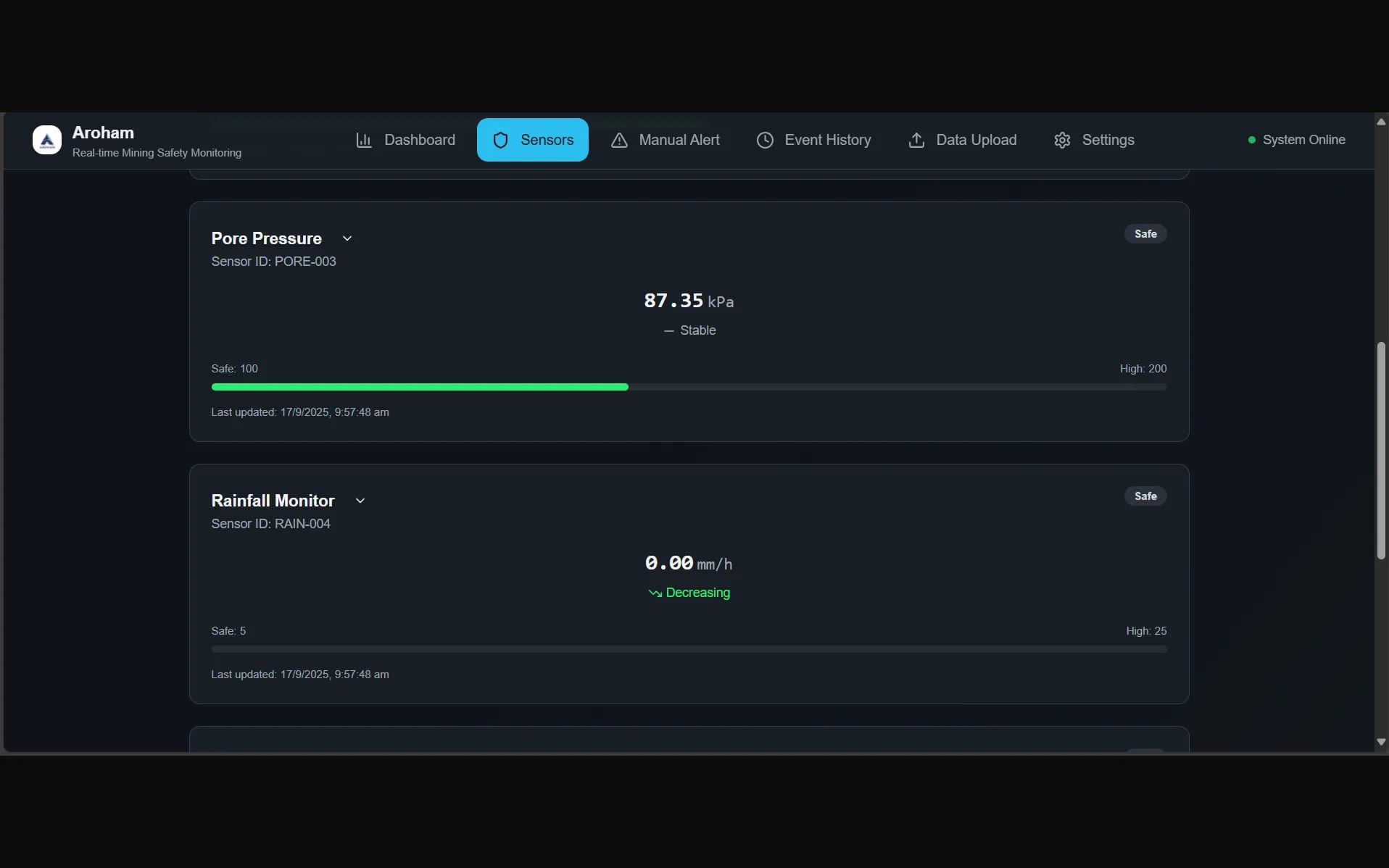Click the Rainfall Monitor card title
This screenshot has width=1389, height=868.
click(x=273, y=501)
